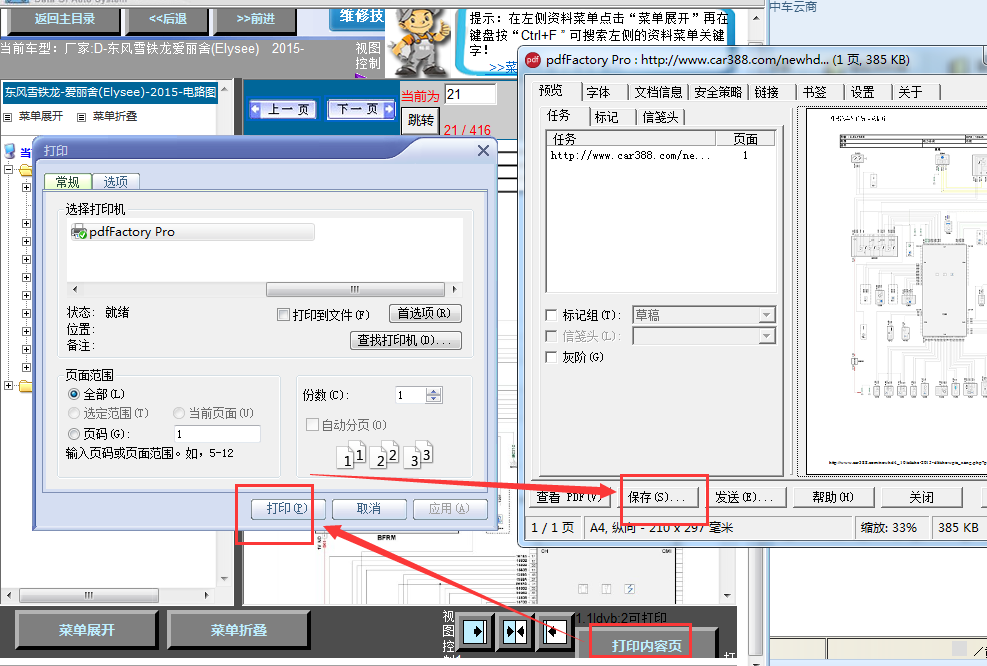Open 文档信息 tab in pdfFactory

[x=658, y=93]
